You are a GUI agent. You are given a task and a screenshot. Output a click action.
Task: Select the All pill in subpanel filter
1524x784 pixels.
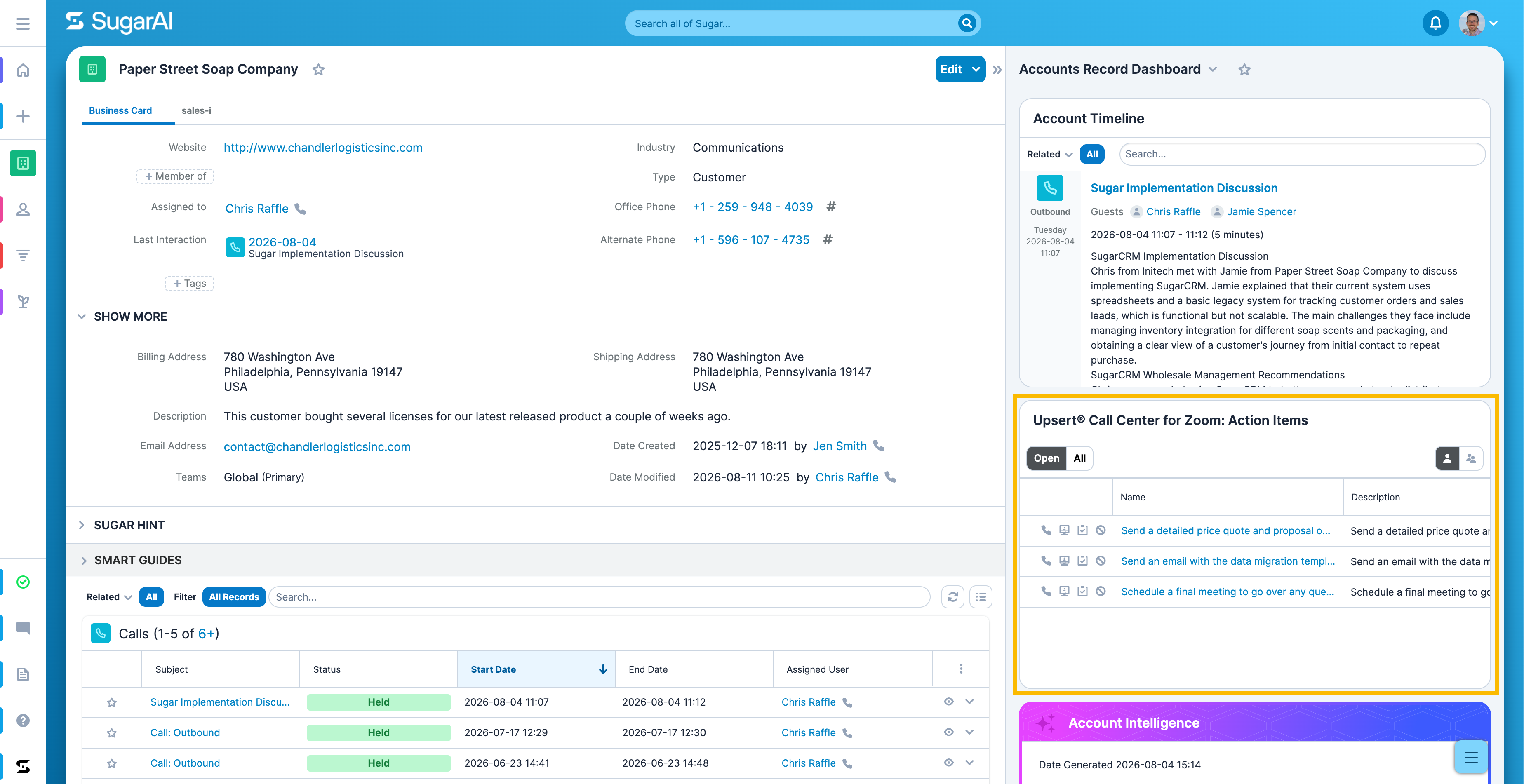pyautogui.click(x=151, y=597)
